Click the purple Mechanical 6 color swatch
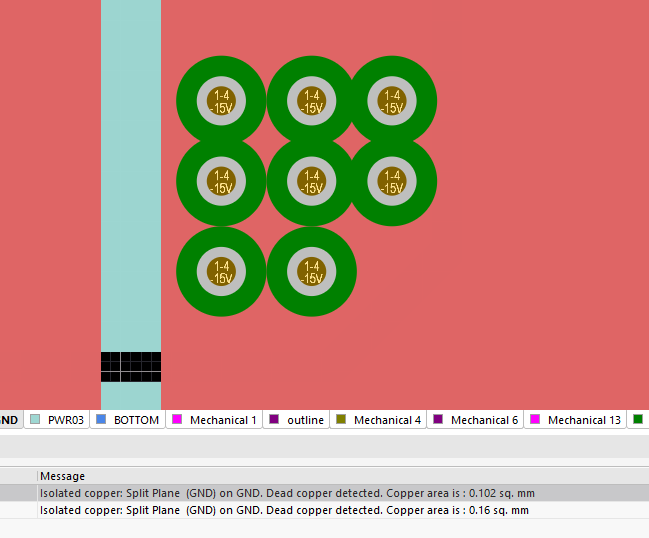649x538 pixels. coord(438,419)
